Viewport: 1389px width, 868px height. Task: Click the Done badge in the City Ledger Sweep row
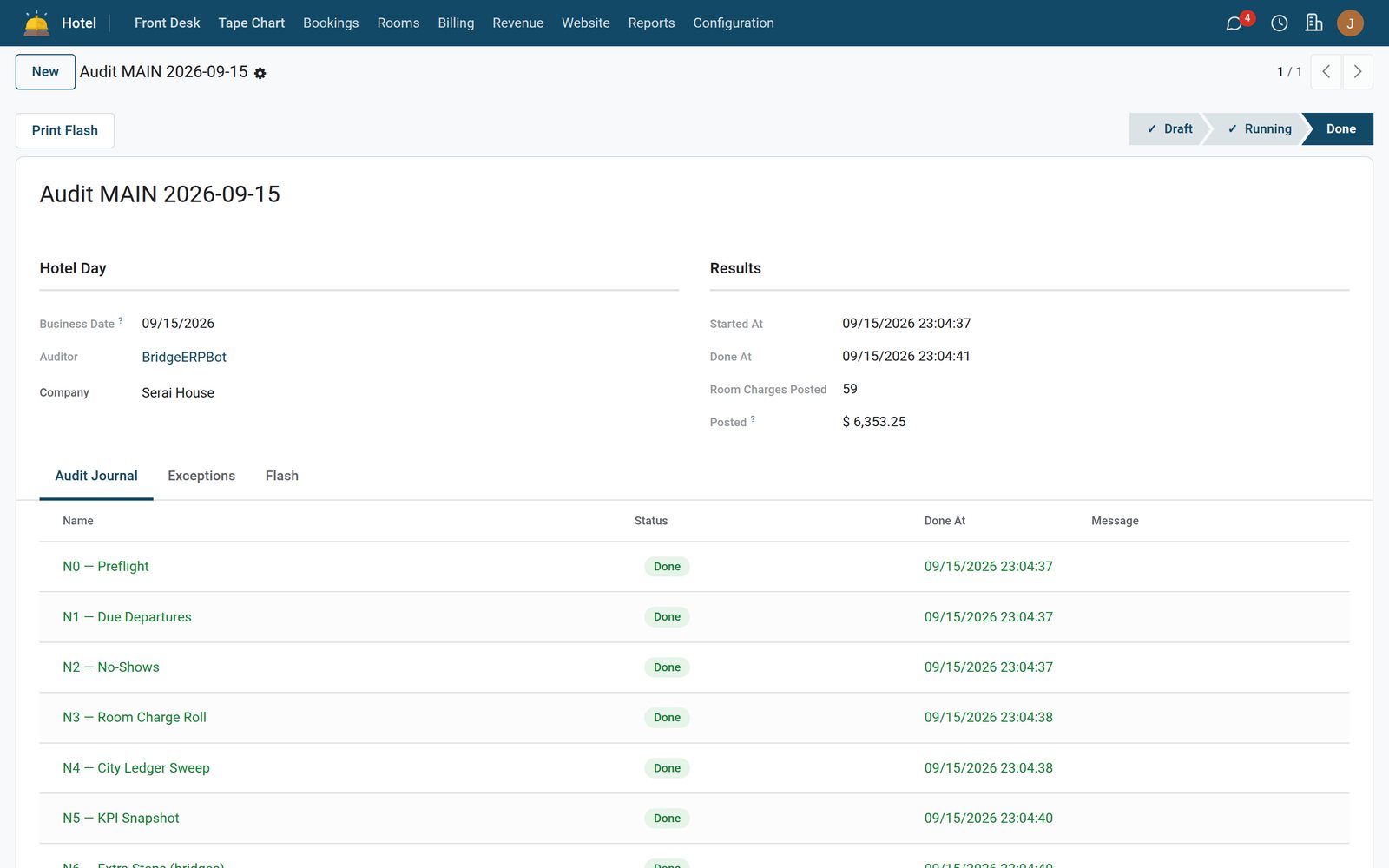[667, 768]
